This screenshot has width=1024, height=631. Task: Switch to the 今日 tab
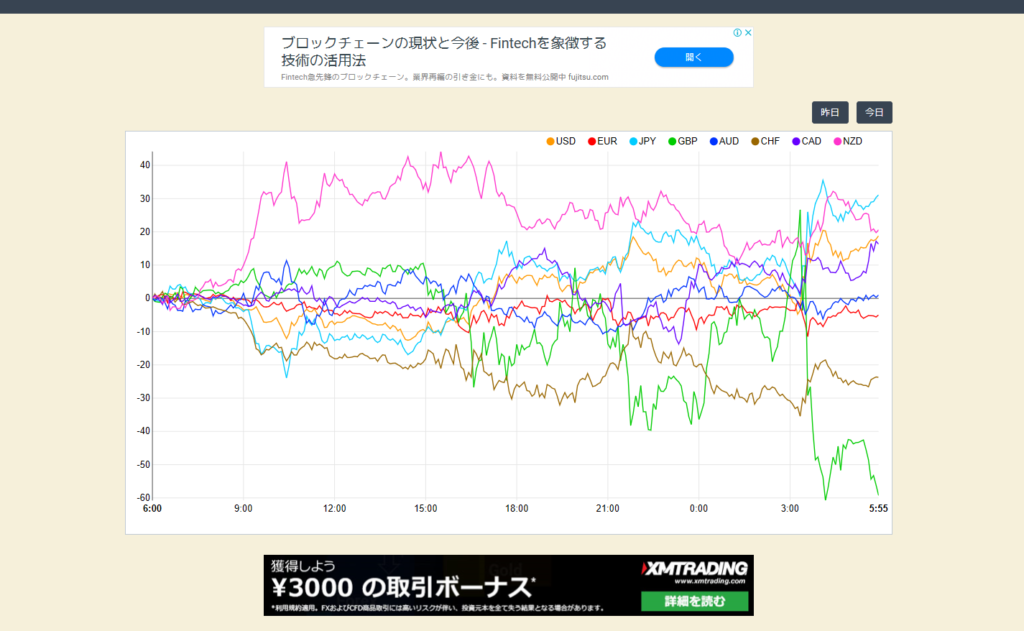pyautogui.click(x=873, y=112)
